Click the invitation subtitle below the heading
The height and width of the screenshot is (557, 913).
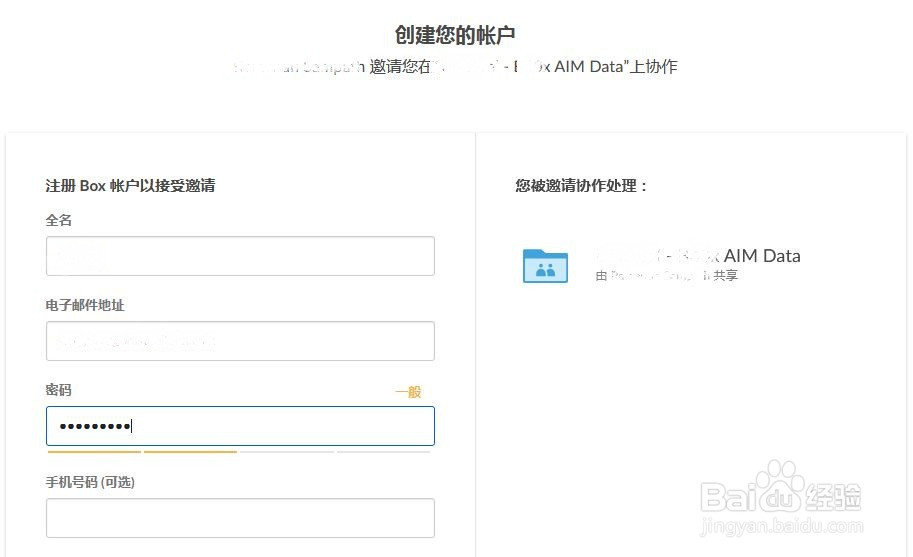coord(455,66)
